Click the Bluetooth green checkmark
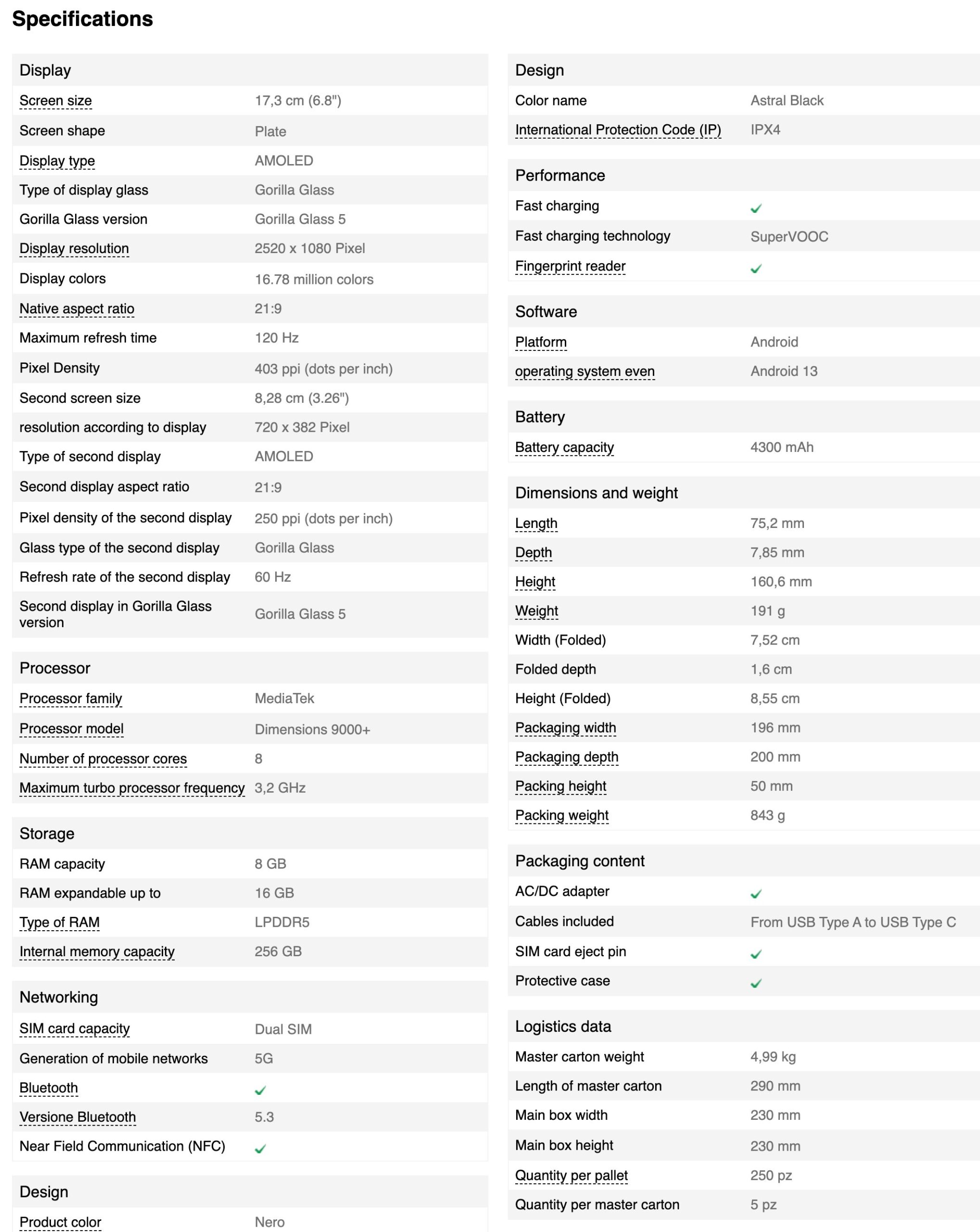Viewport: 980px width, 1232px height. (x=260, y=1091)
